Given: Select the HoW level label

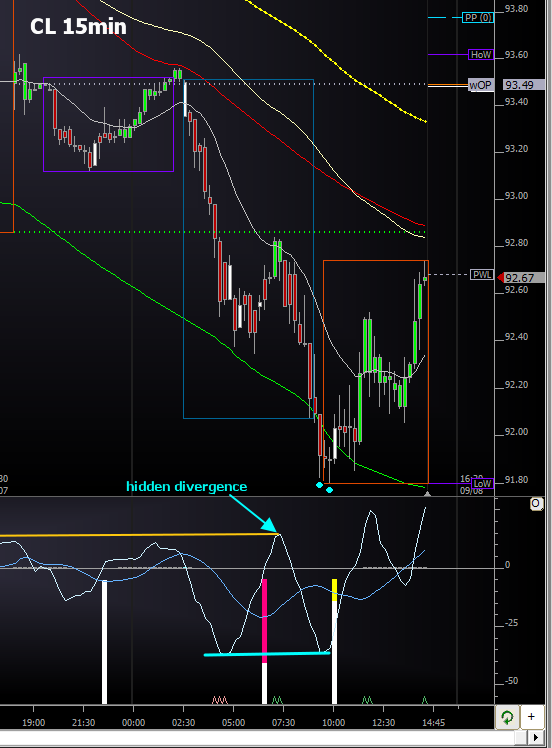Looking at the screenshot, I should 480,55.
